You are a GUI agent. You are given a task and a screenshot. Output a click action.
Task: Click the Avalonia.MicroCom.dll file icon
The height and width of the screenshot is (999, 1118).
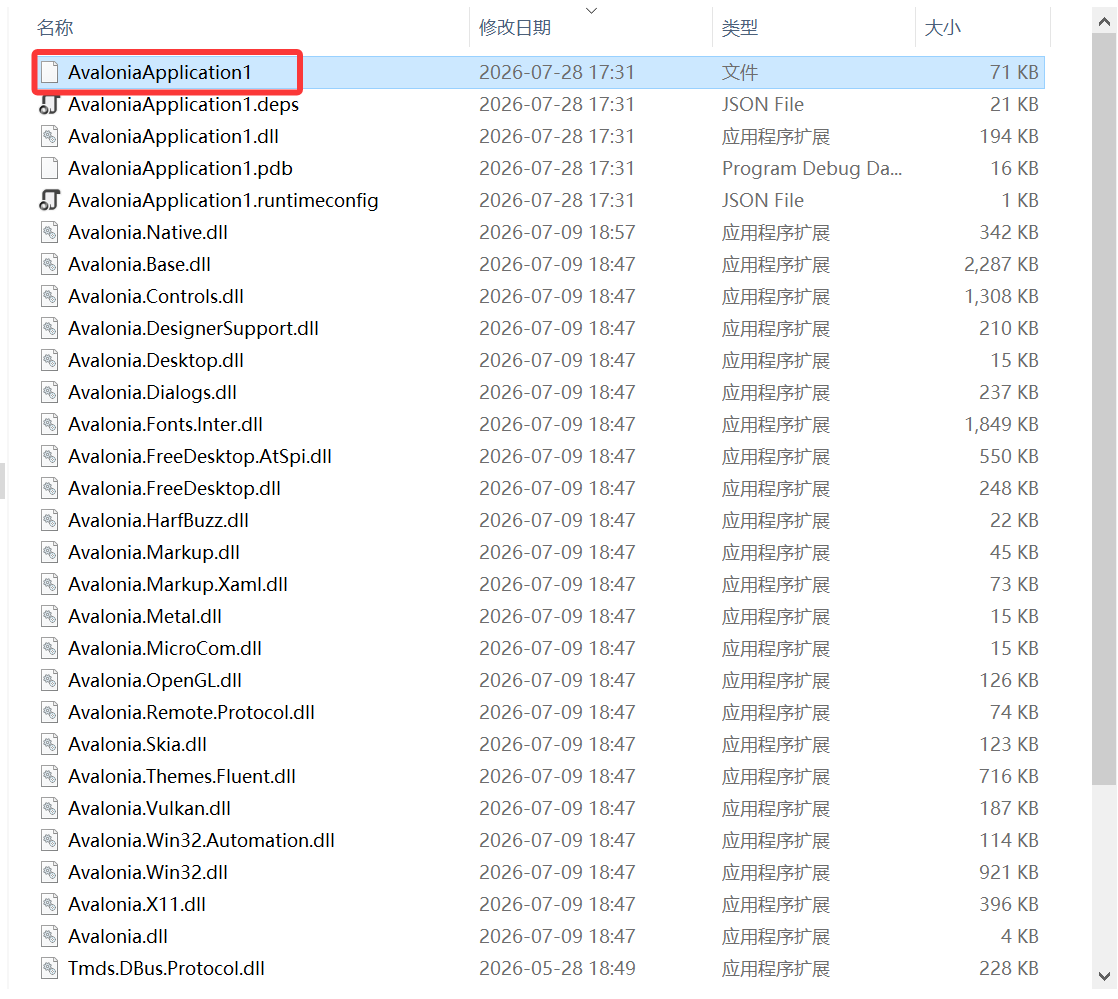49,649
